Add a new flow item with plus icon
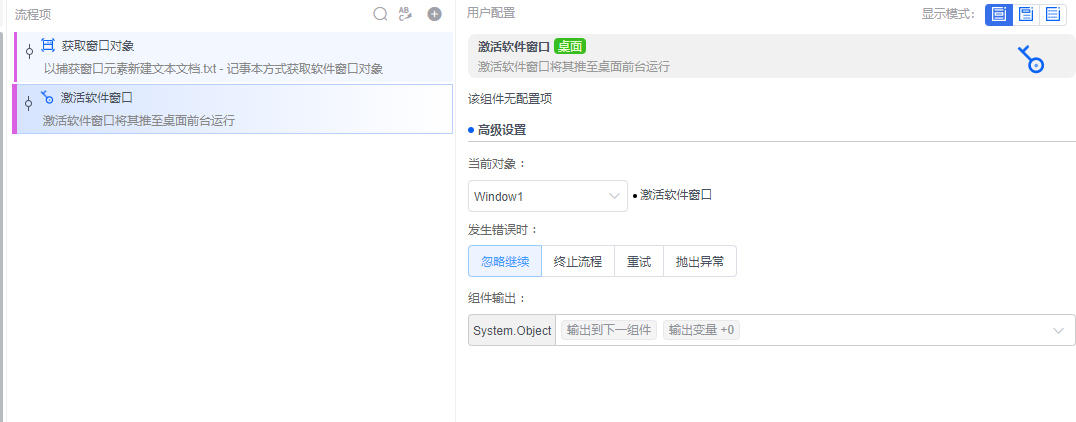Image resolution: width=1076 pixels, height=422 pixels. click(434, 14)
